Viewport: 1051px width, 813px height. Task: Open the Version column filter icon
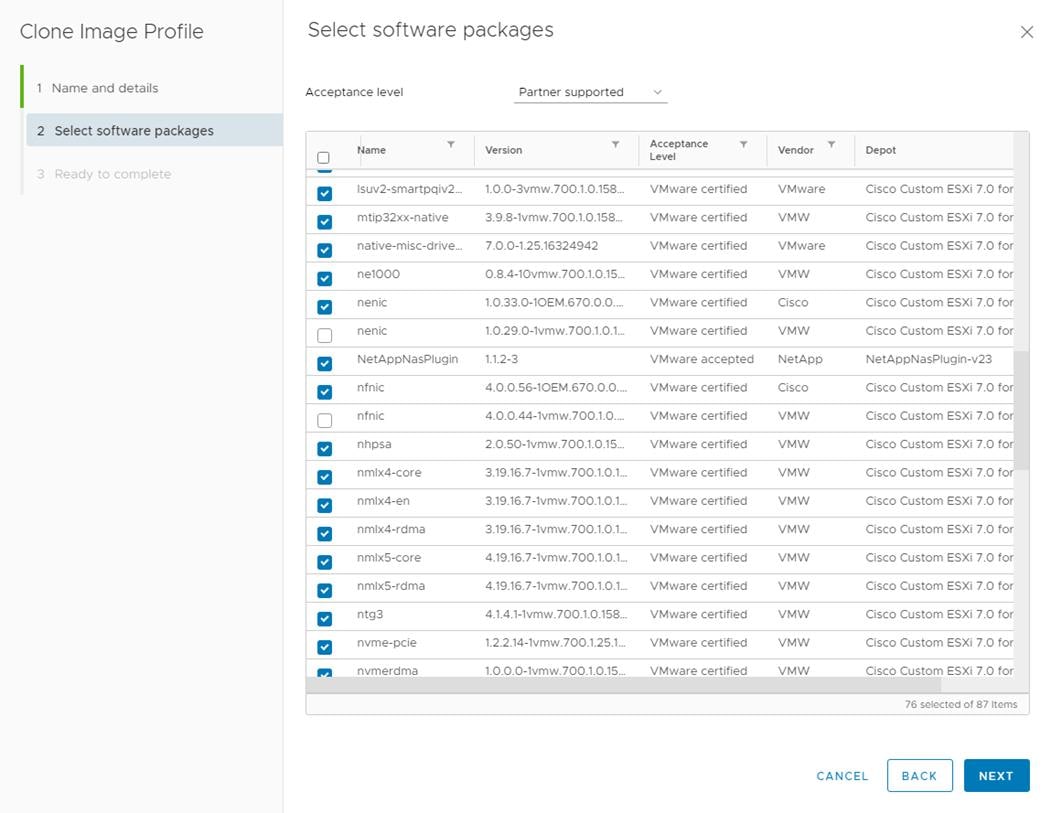[615, 144]
